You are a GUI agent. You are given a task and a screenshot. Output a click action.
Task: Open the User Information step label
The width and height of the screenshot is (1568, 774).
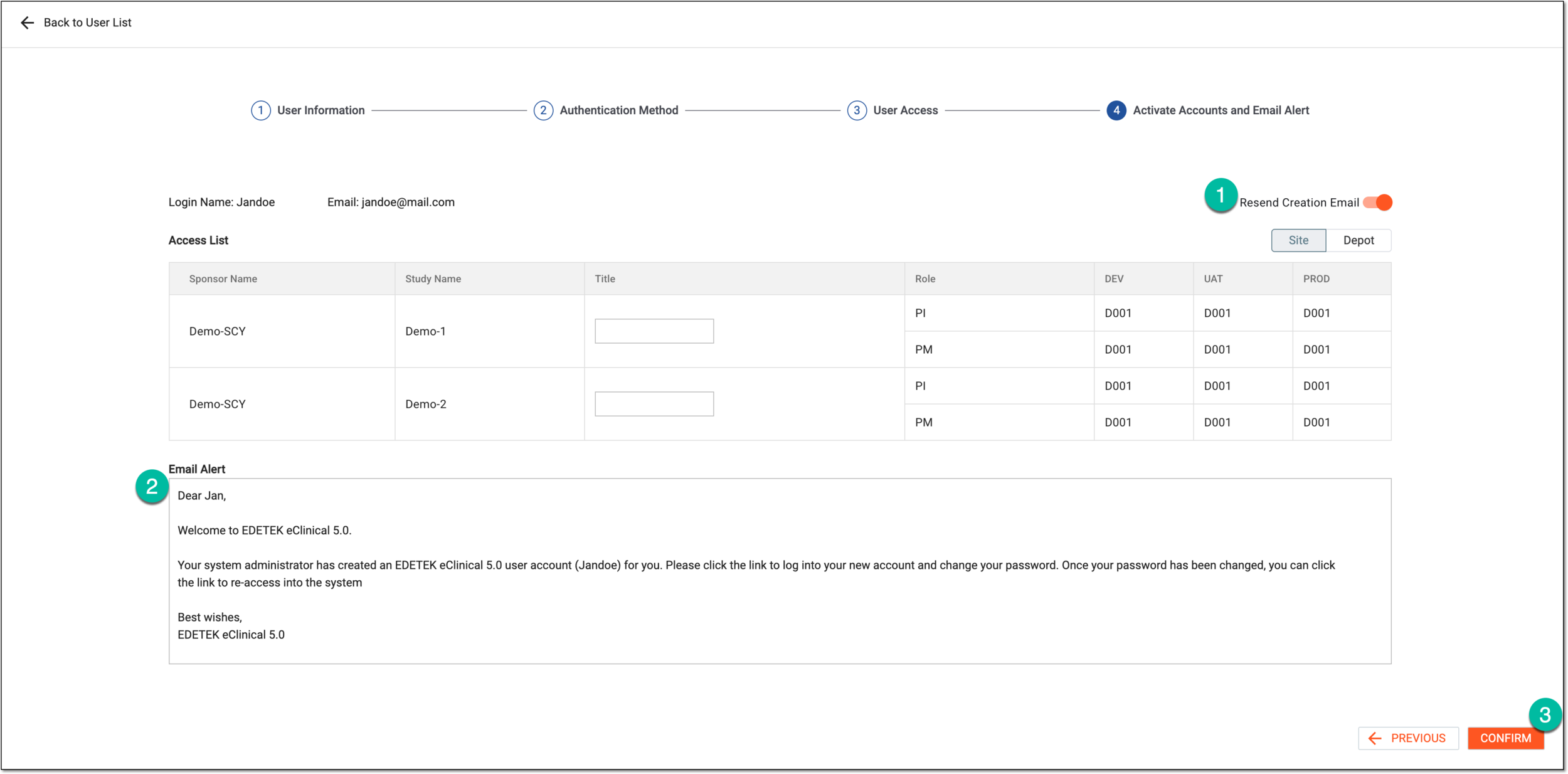click(x=320, y=110)
